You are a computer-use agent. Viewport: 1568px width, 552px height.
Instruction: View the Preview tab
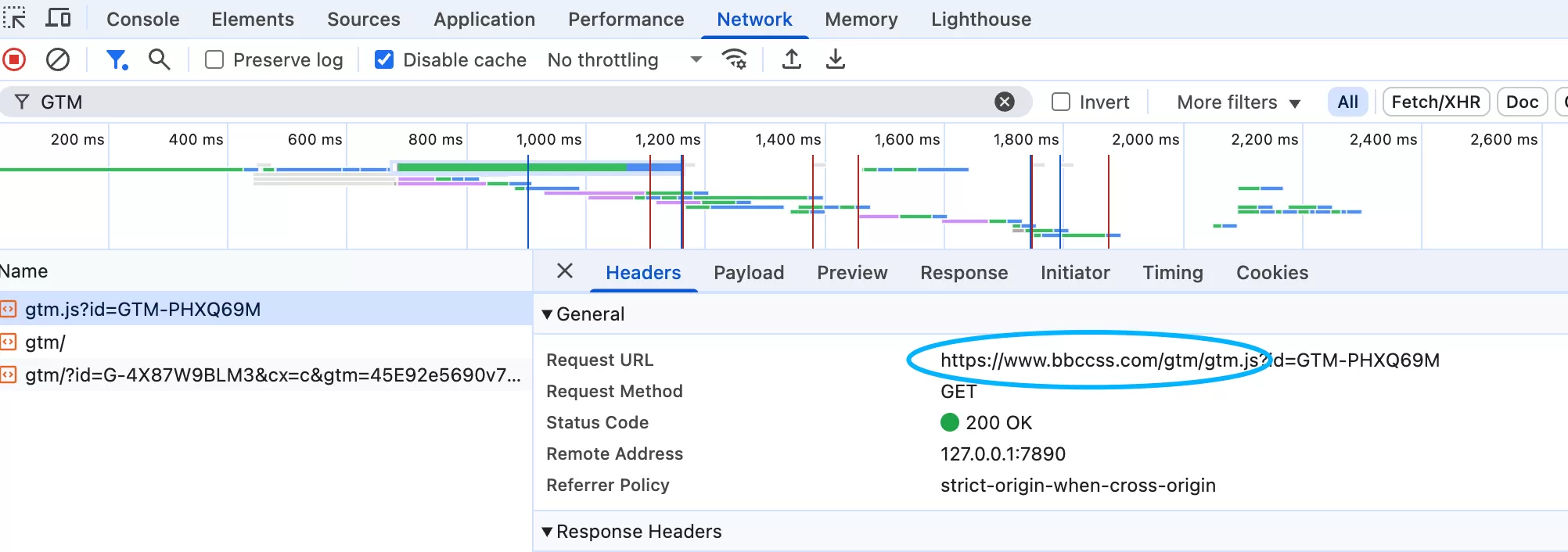coord(852,272)
